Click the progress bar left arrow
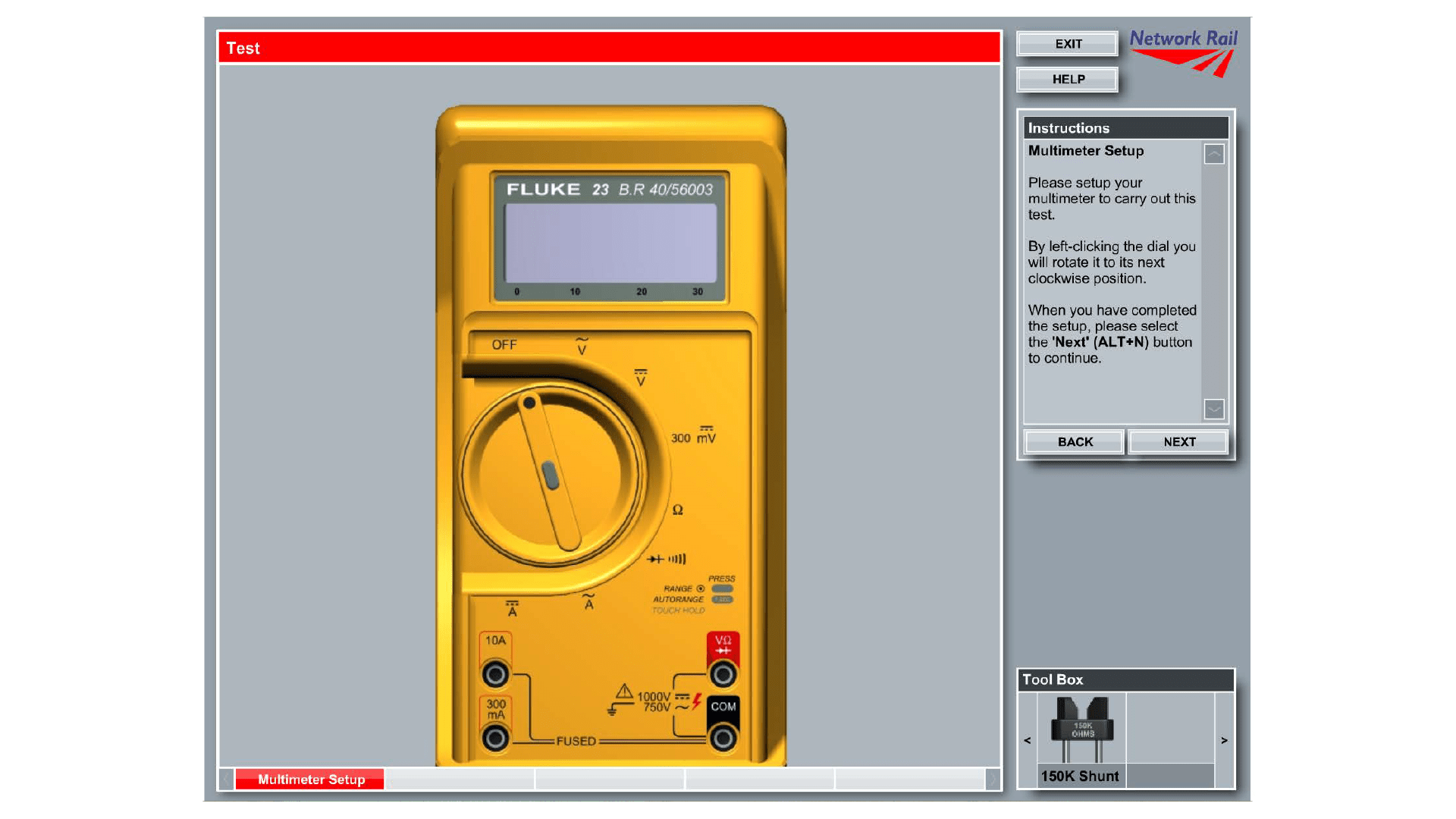Screen dimensions: 1456x819 coord(227,780)
